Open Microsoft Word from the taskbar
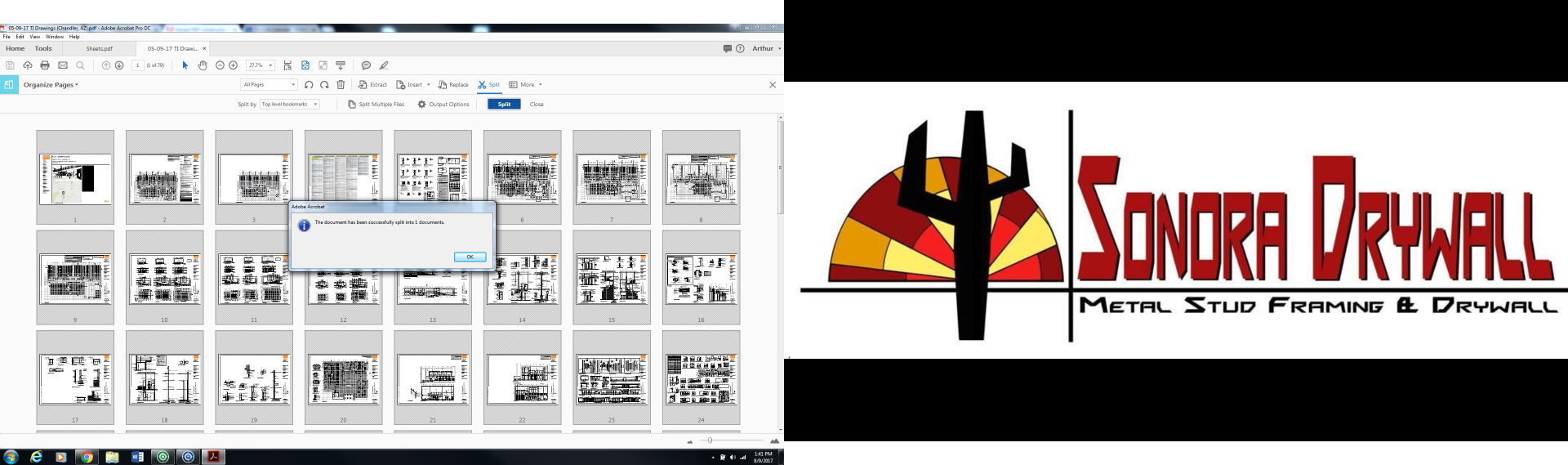The height and width of the screenshot is (465, 1568). click(137, 457)
